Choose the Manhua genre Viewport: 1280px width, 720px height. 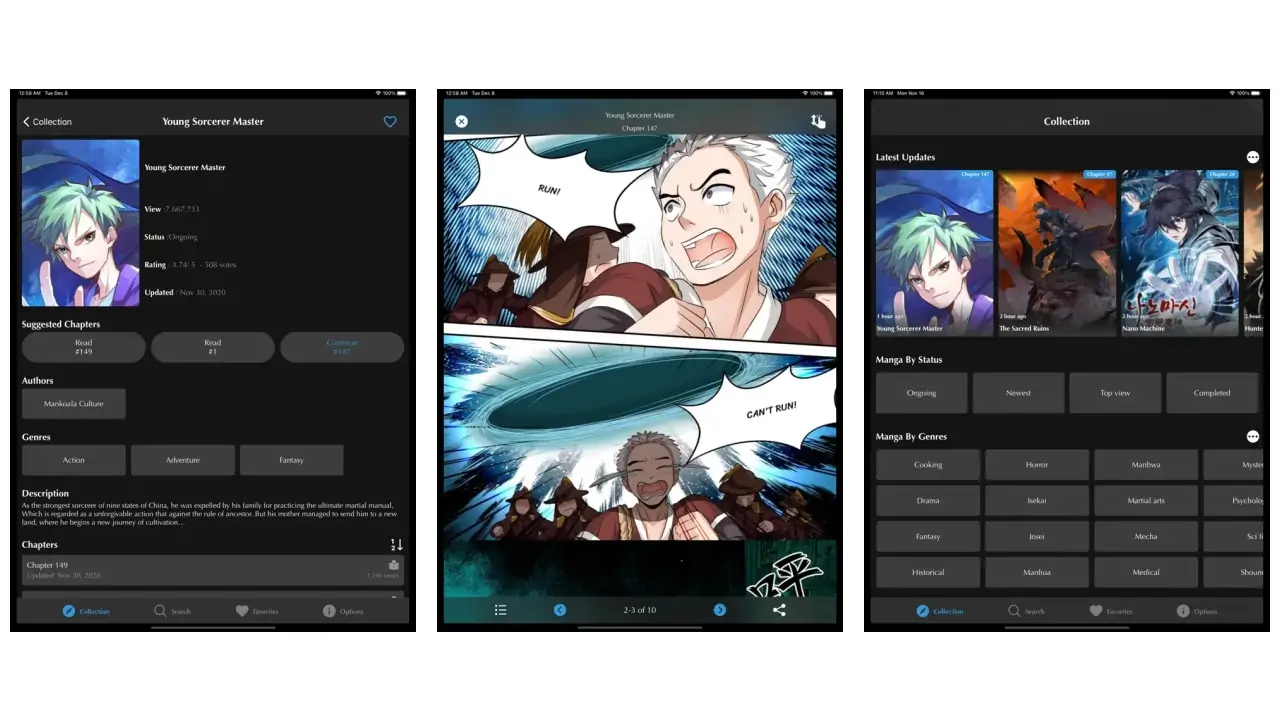tap(1037, 573)
